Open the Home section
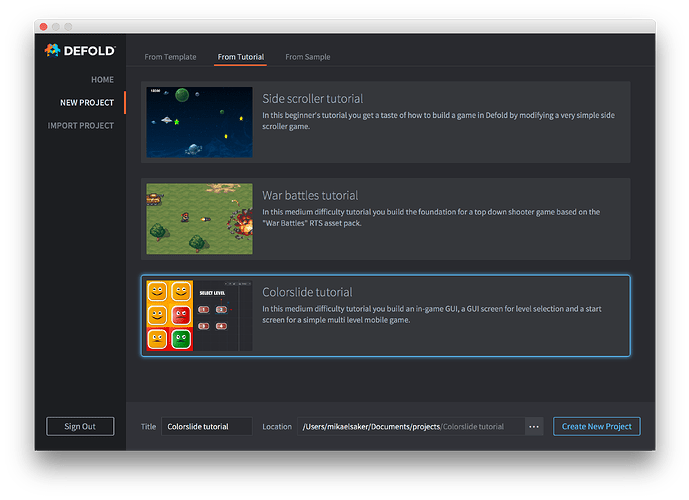This screenshot has width=689, height=500. coord(102,80)
